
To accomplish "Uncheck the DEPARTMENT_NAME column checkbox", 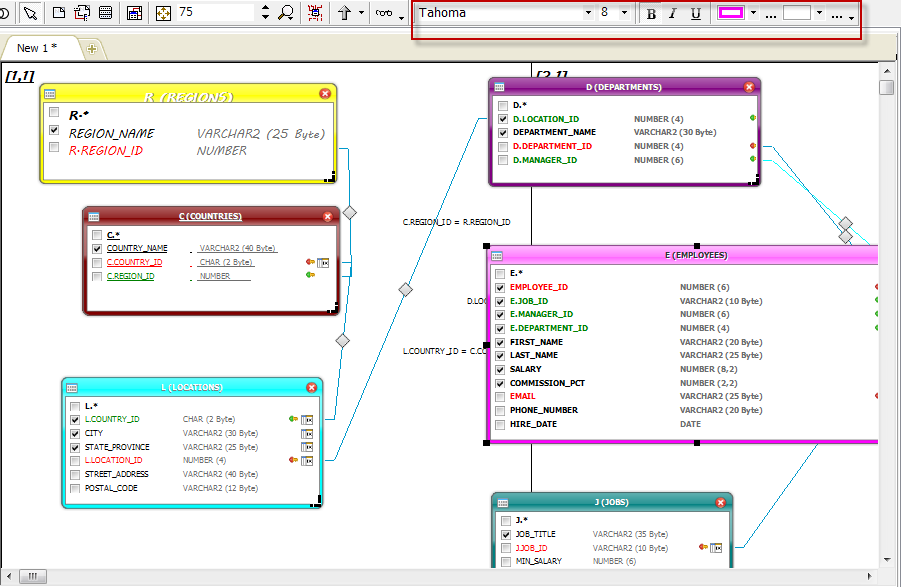I will point(502,132).
